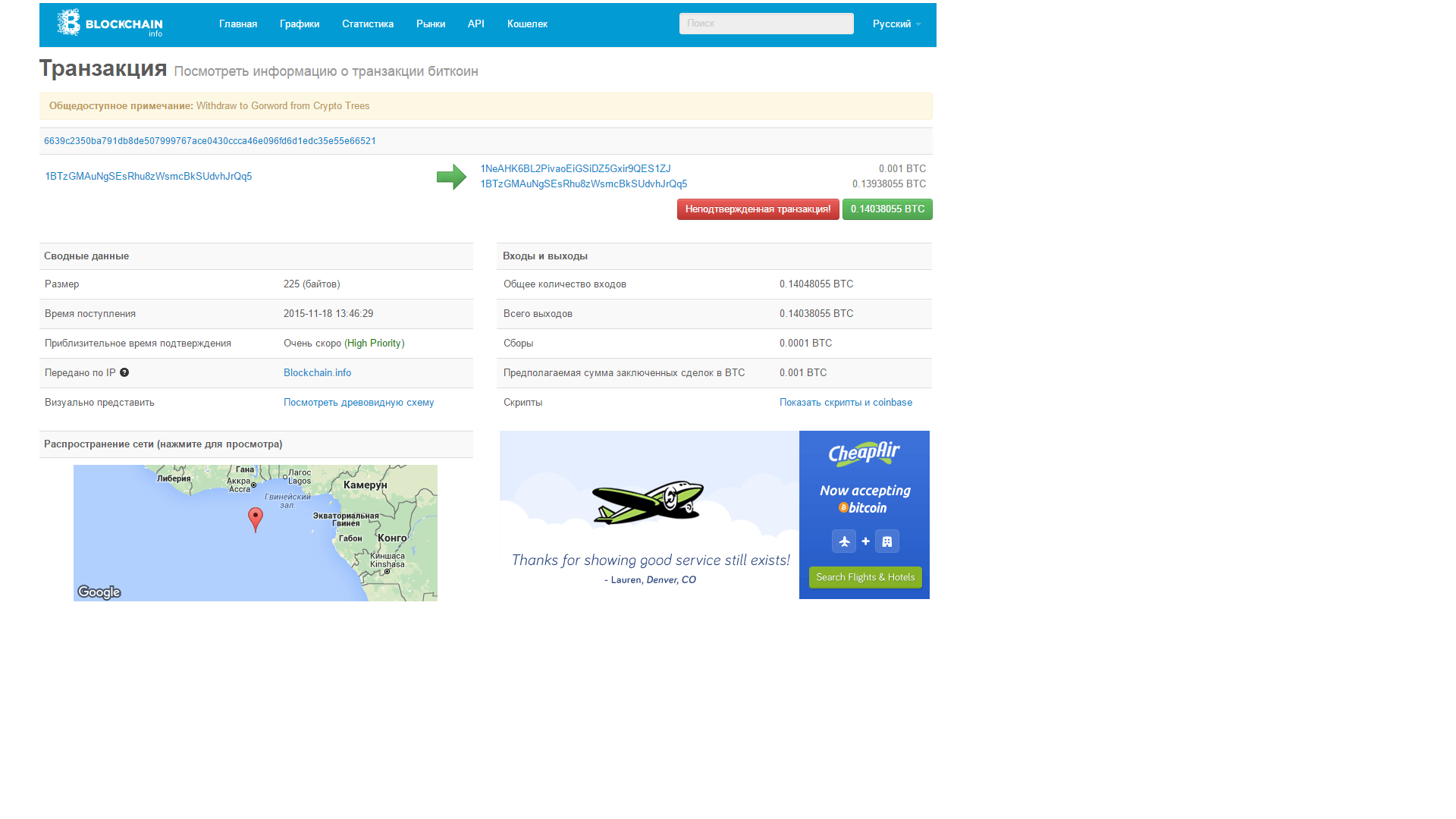Open the Статистика menu item
1456x819 pixels.
[368, 24]
